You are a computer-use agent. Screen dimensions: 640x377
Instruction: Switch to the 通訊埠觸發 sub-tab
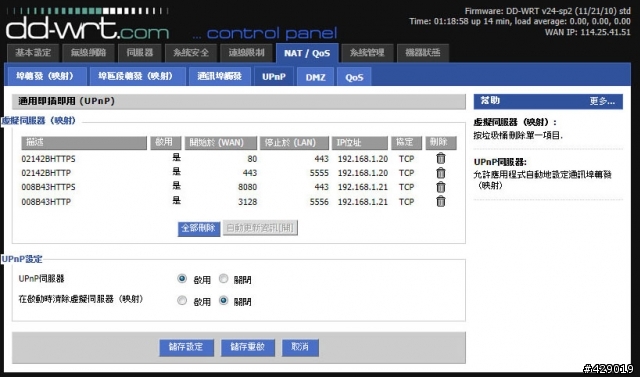tap(220, 76)
